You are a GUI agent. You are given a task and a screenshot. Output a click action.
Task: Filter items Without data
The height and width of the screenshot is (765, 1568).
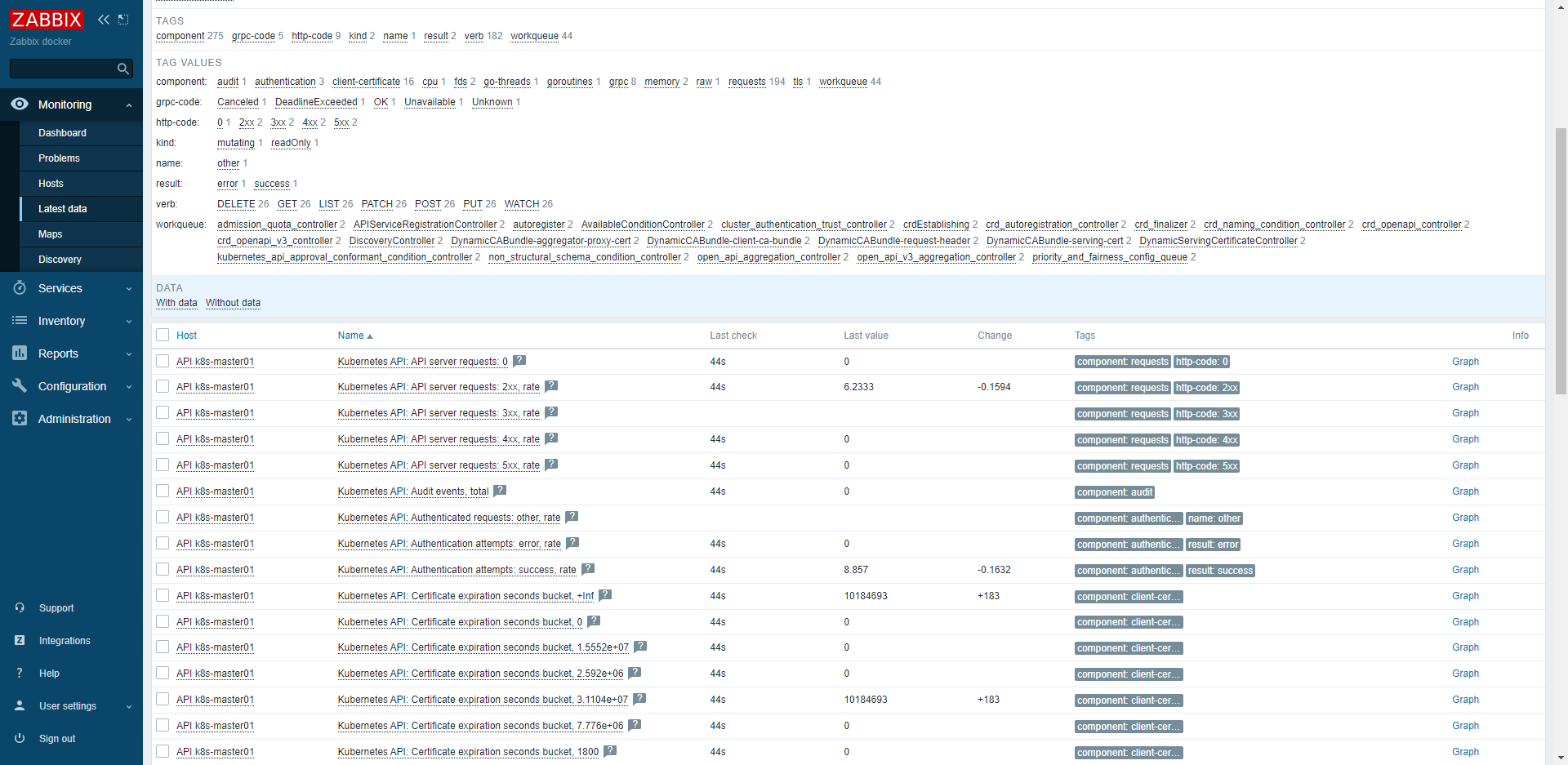[x=233, y=303]
